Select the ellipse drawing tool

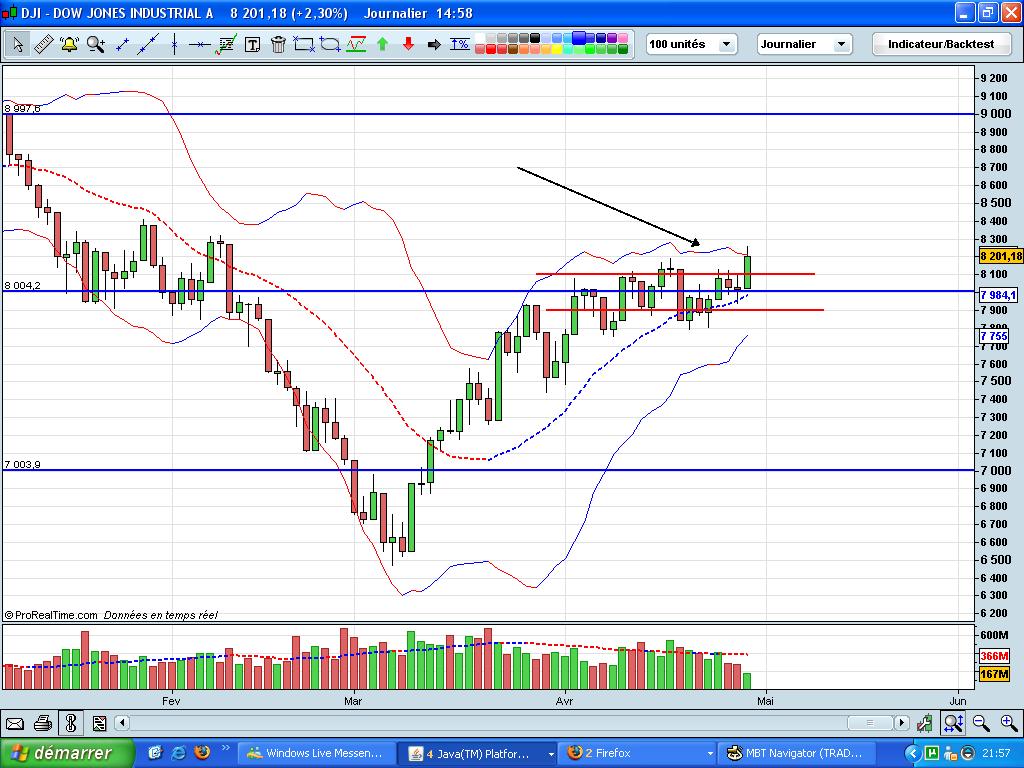(x=330, y=44)
